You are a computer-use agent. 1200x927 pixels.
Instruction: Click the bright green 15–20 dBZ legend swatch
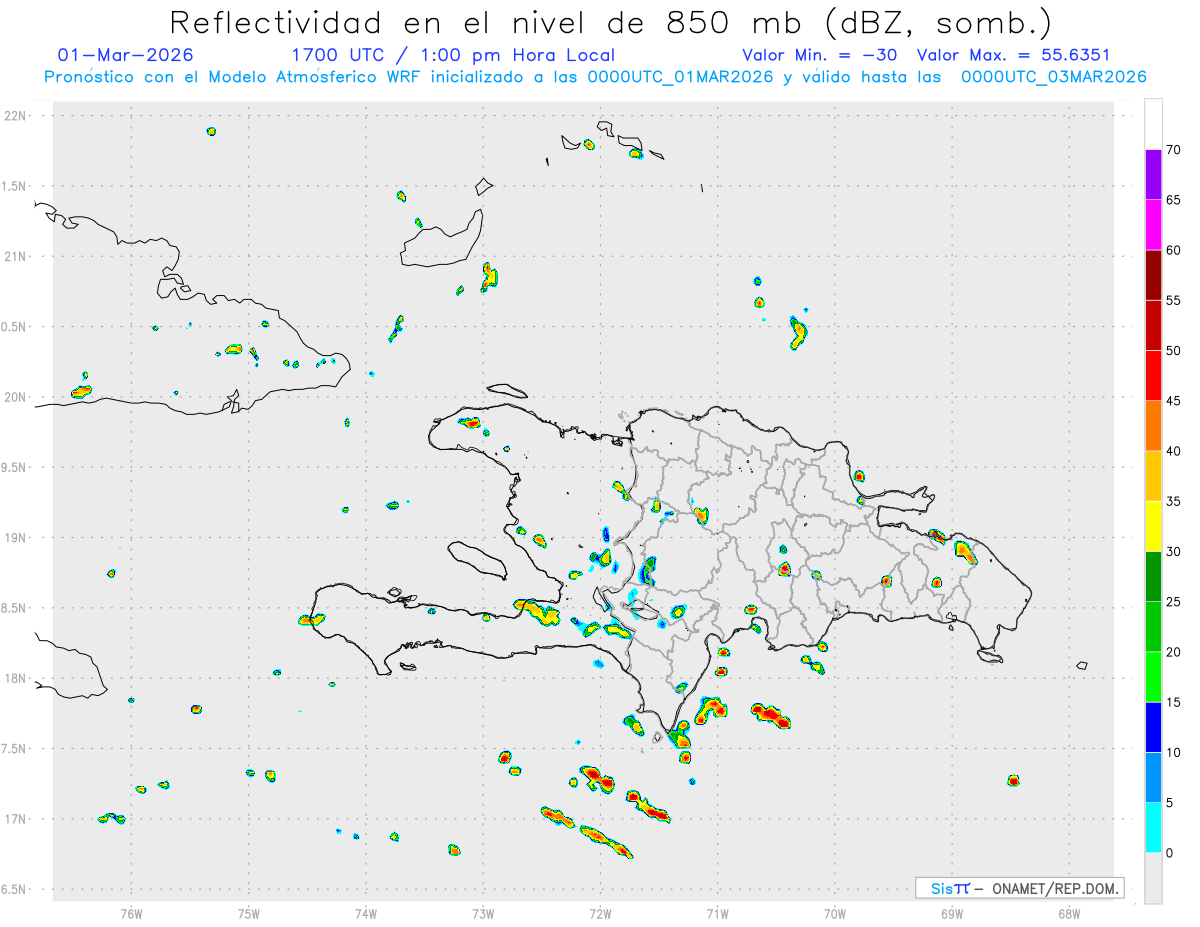tap(1153, 677)
